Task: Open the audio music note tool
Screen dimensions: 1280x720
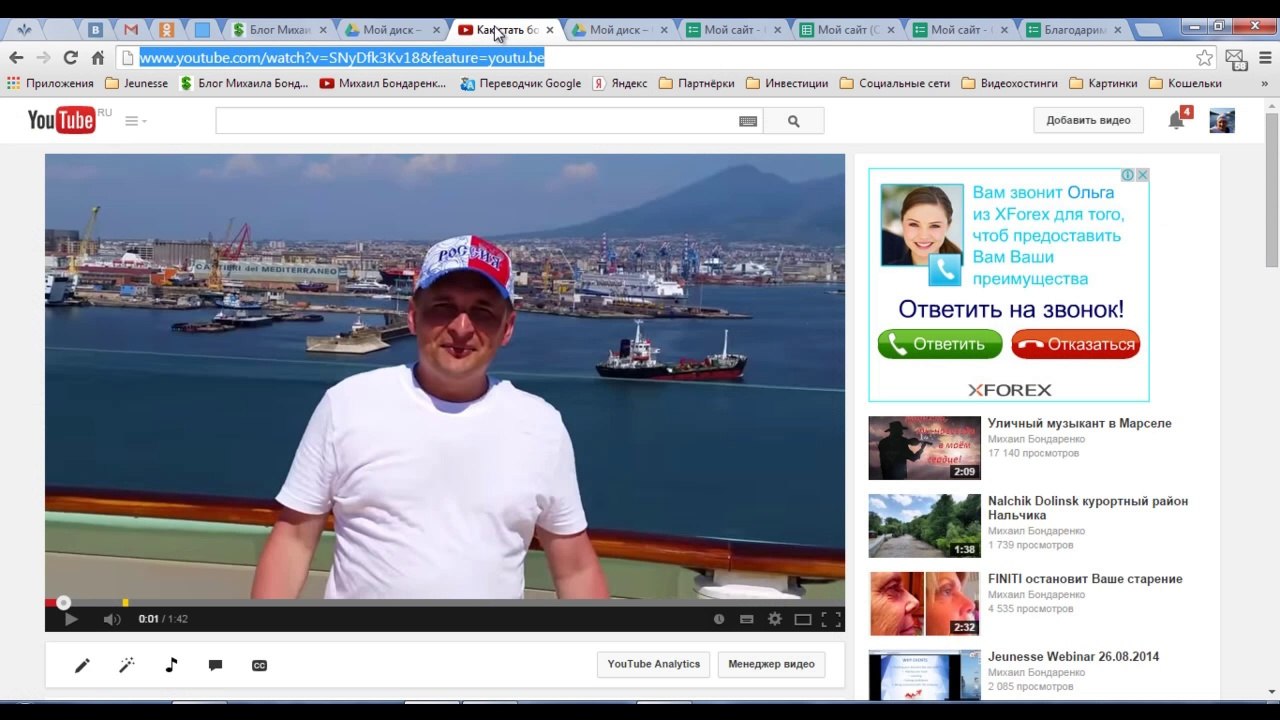Action: [x=171, y=665]
